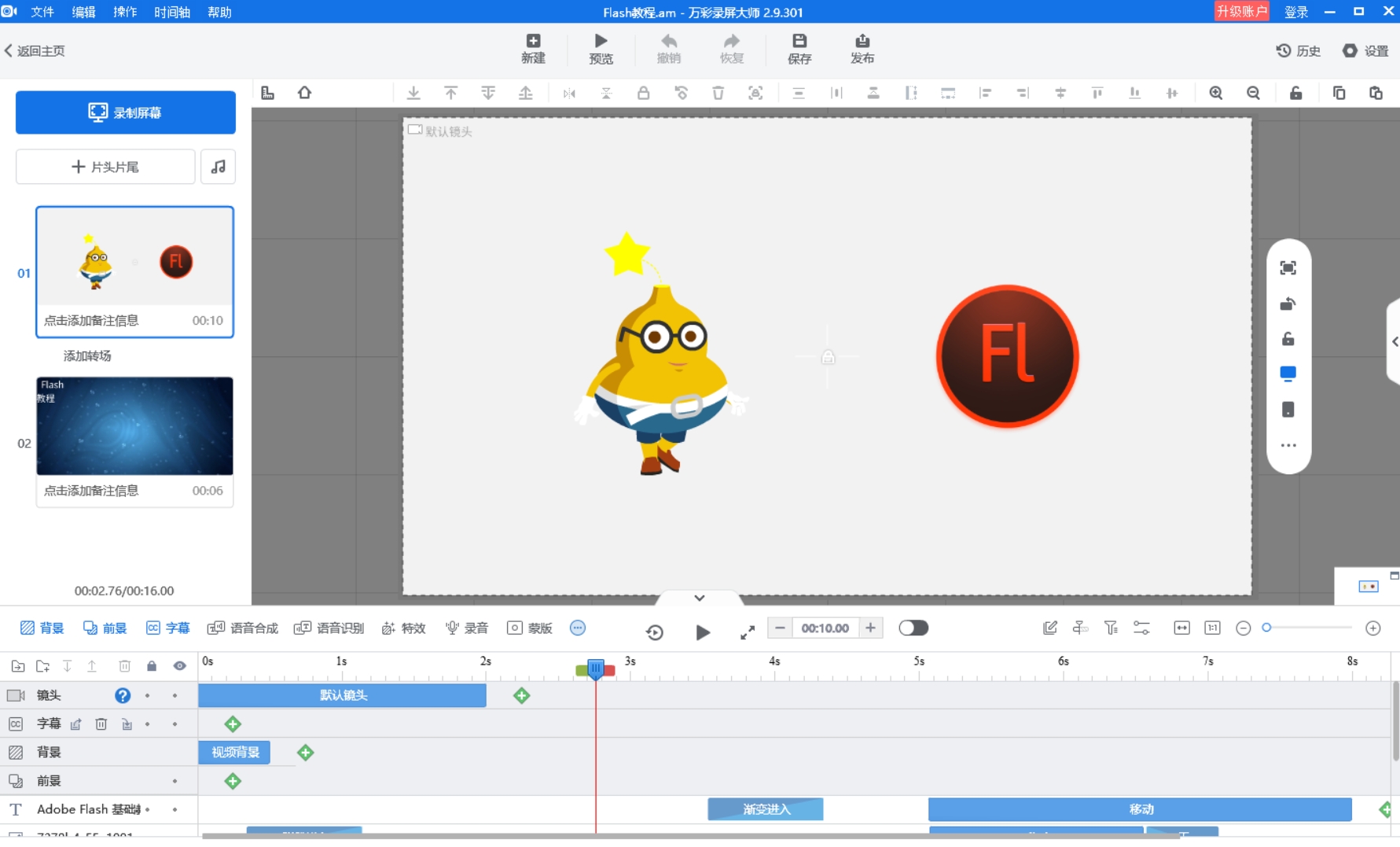Increase duration with the plus stepper
The image size is (1400, 847).
[x=870, y=628]
